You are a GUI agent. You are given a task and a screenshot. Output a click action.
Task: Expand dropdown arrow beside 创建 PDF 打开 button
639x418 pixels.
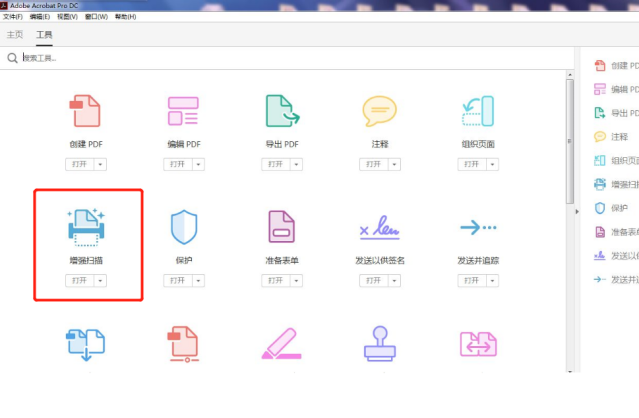(x=100, y=164)
